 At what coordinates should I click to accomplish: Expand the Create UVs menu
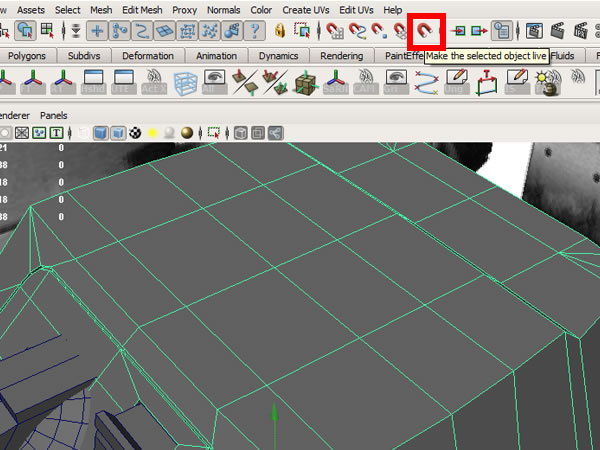310,9
